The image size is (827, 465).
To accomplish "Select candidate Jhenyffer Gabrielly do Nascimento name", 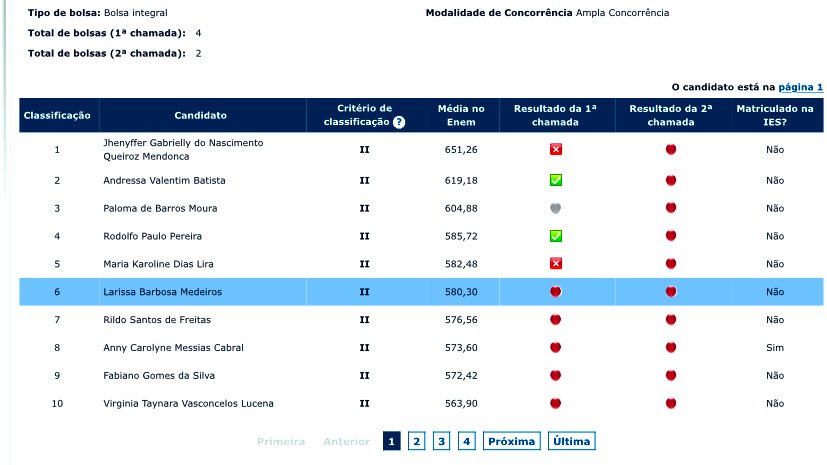I will [x=183, y=150].
